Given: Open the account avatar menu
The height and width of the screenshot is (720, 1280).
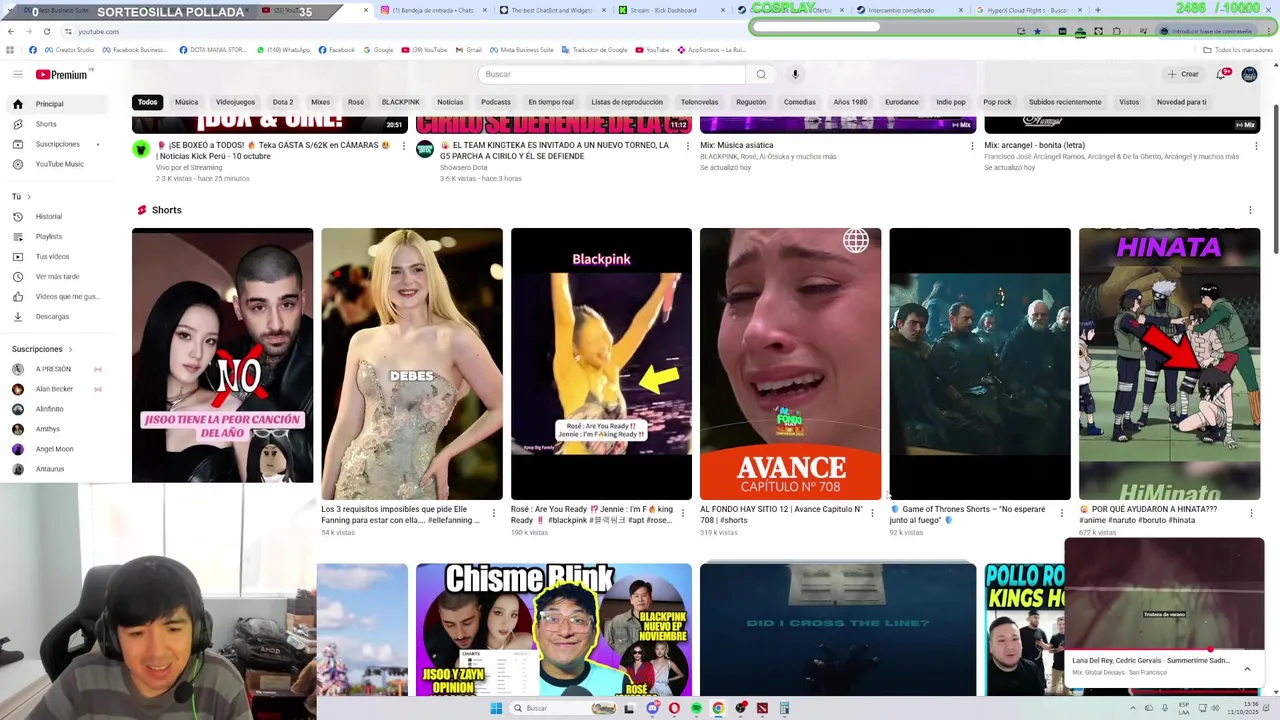Looking at the screenshot, I should click(1249, 74).
